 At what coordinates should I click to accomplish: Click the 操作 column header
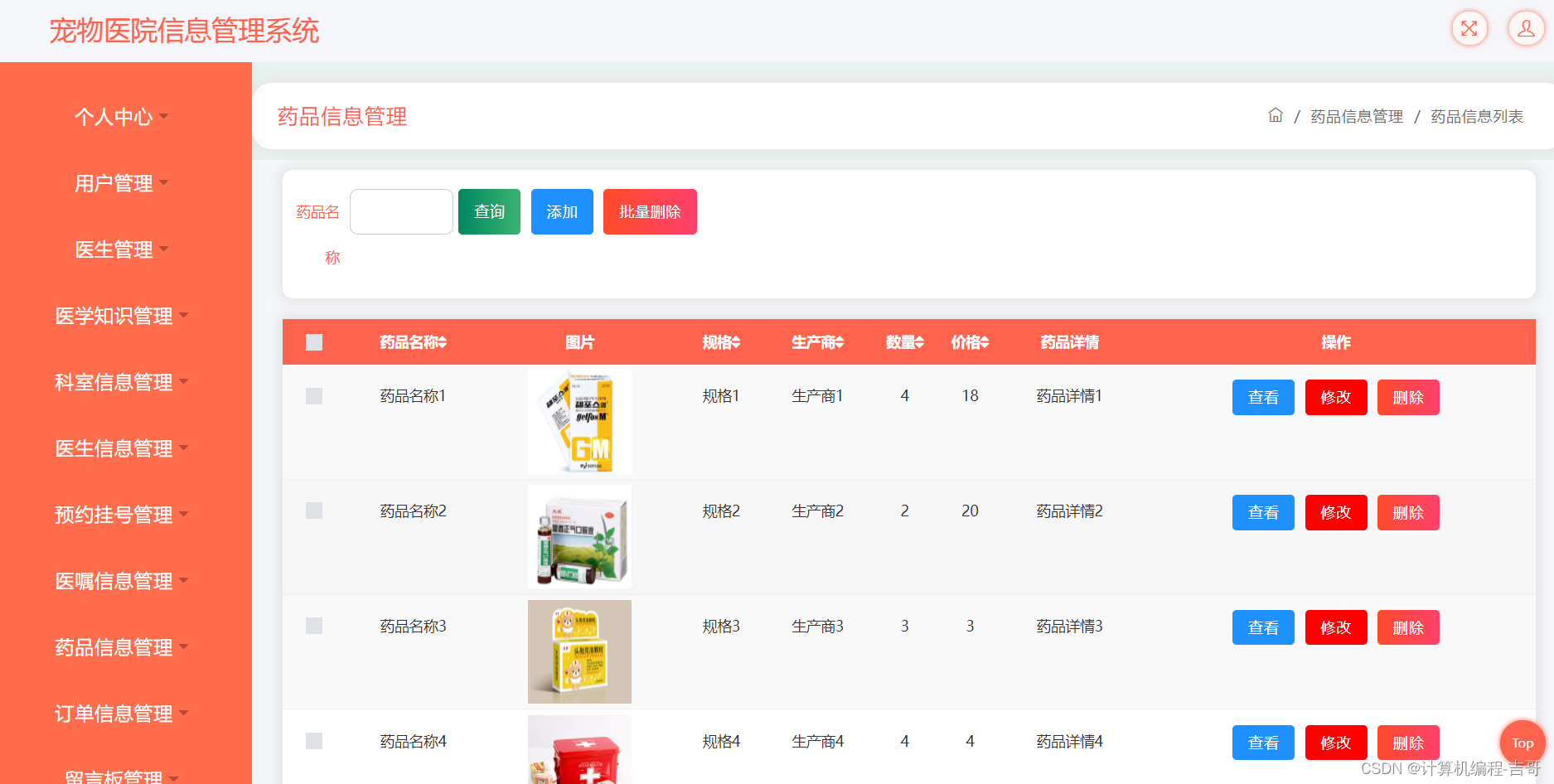tap(1336, 342)
